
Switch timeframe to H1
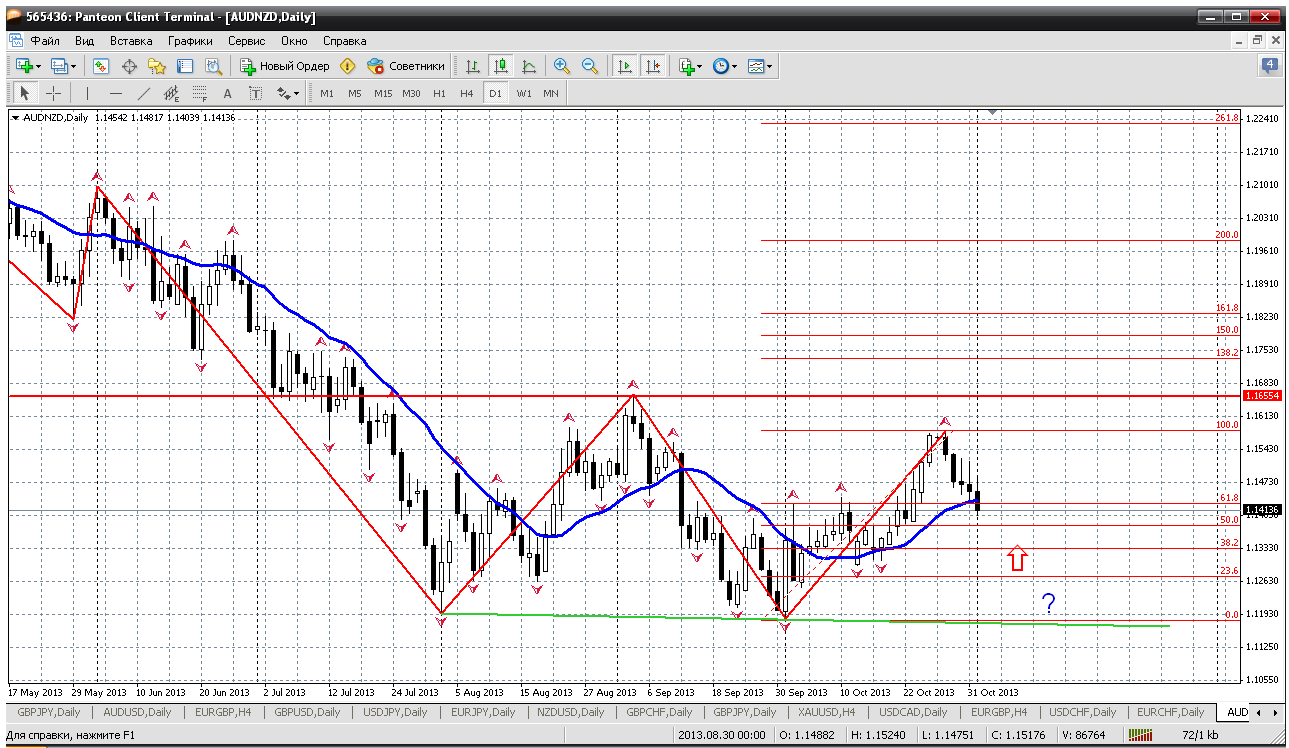tap(440, 93)
